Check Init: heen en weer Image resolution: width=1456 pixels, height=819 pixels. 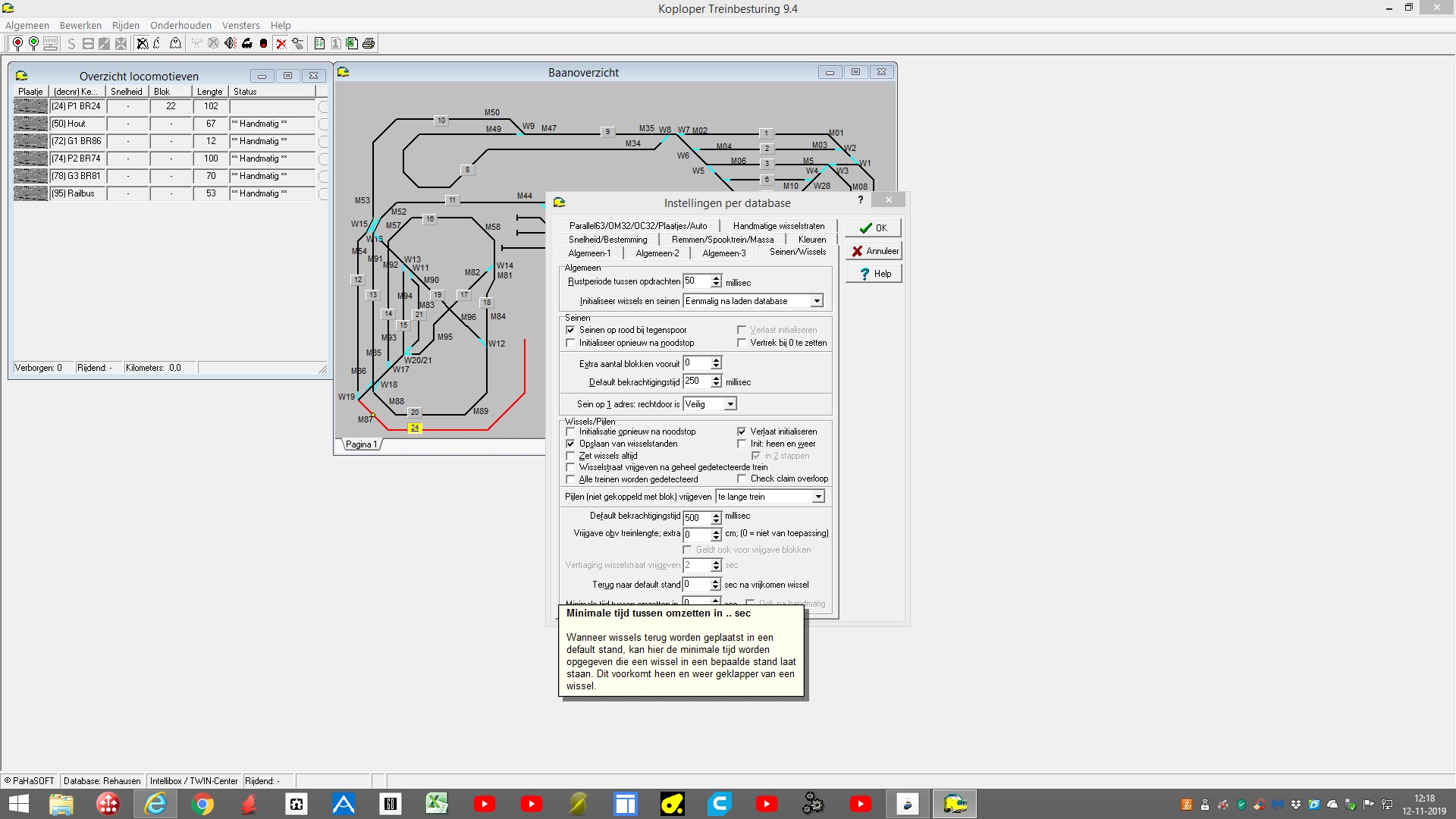coord(742,444)
